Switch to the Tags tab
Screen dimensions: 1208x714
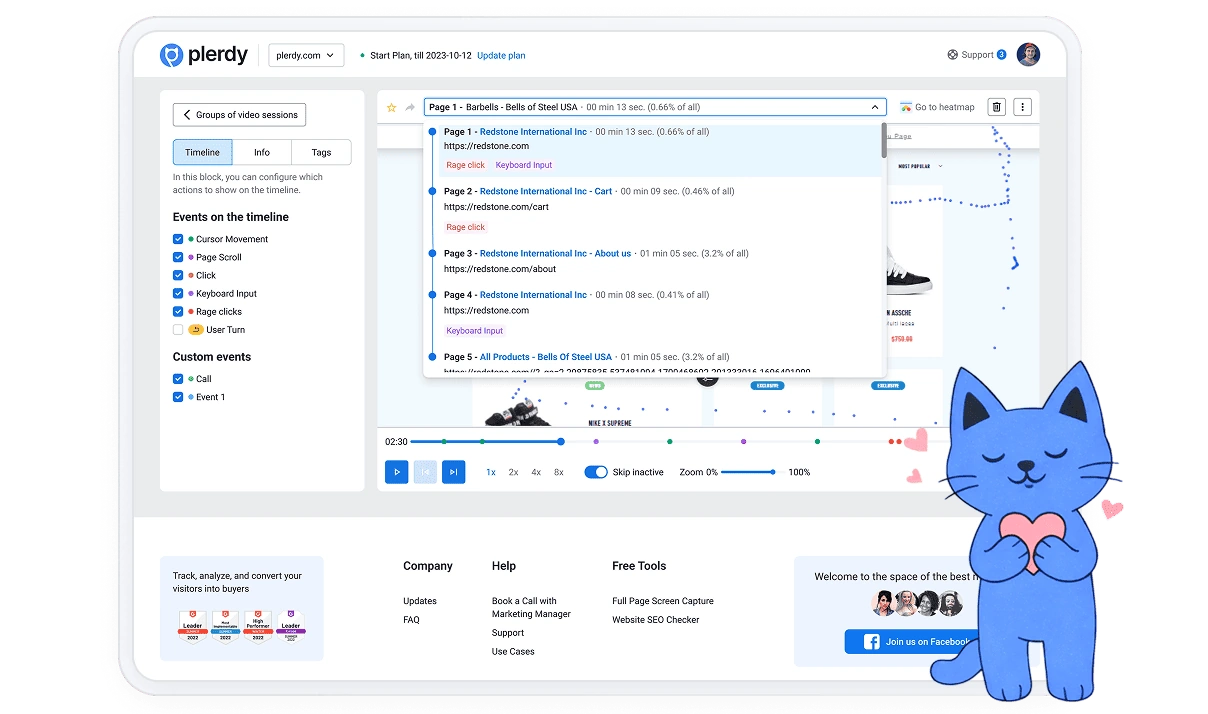coord(321,152)
